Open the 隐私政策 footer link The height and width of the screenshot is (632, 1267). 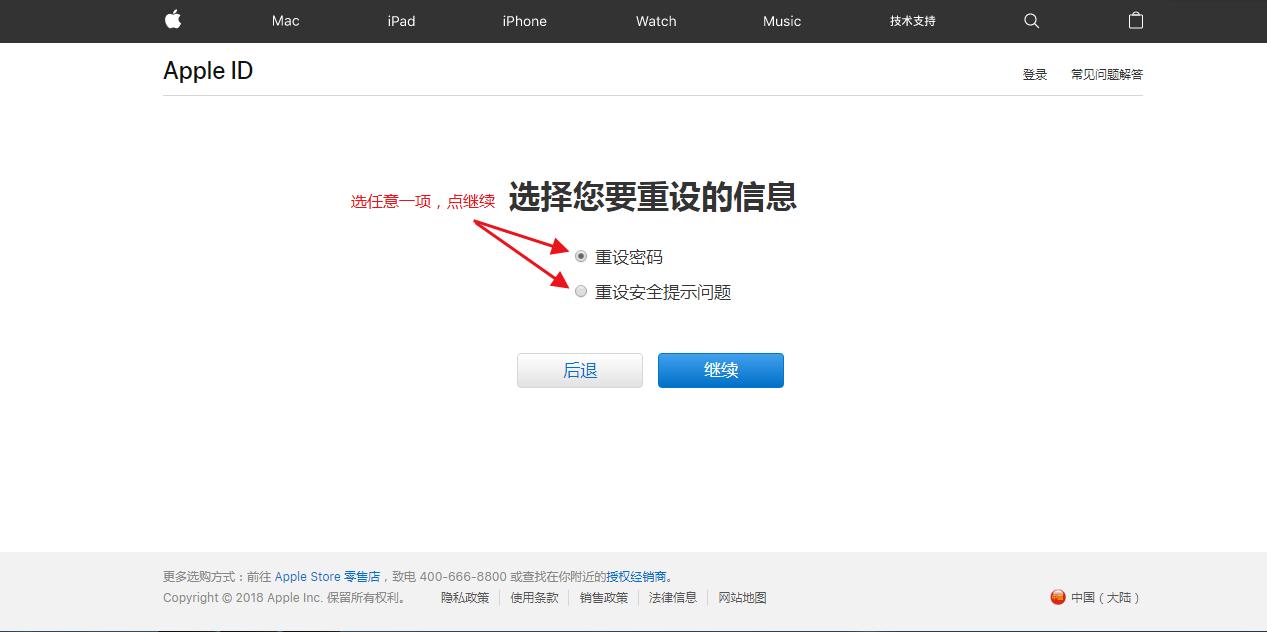pyautogui.click(x=465, y=598)
